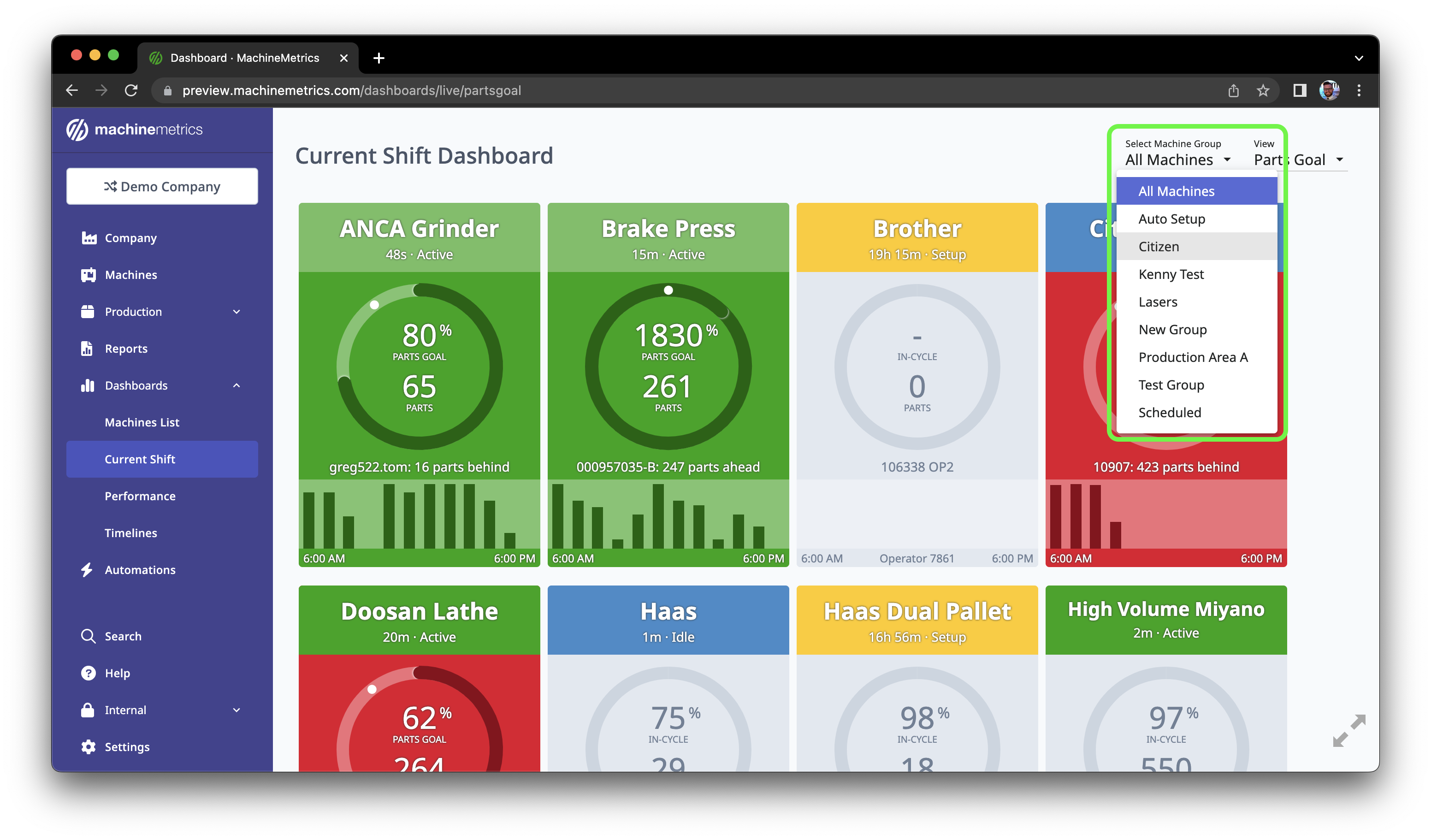1431x840 pixels.
Task: Open Search via the magnifier icon
Action: (x=88, y=636)
